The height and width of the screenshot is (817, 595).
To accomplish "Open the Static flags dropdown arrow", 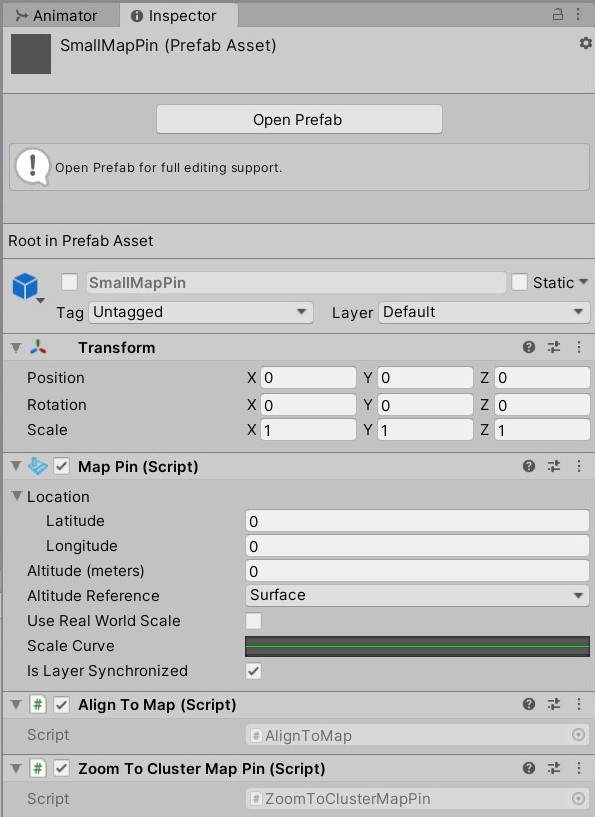I will (583, 282).
